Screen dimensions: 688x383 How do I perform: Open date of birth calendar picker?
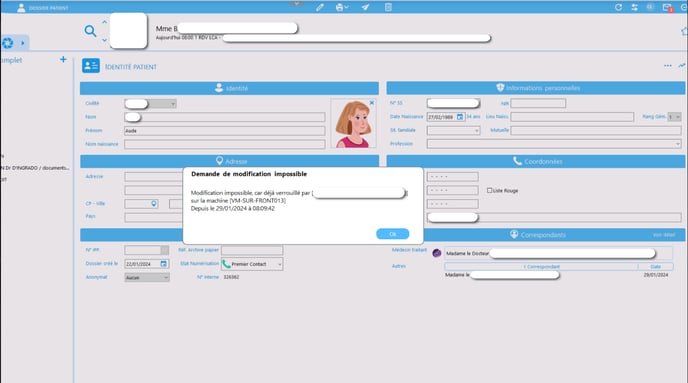coord(460,117)
